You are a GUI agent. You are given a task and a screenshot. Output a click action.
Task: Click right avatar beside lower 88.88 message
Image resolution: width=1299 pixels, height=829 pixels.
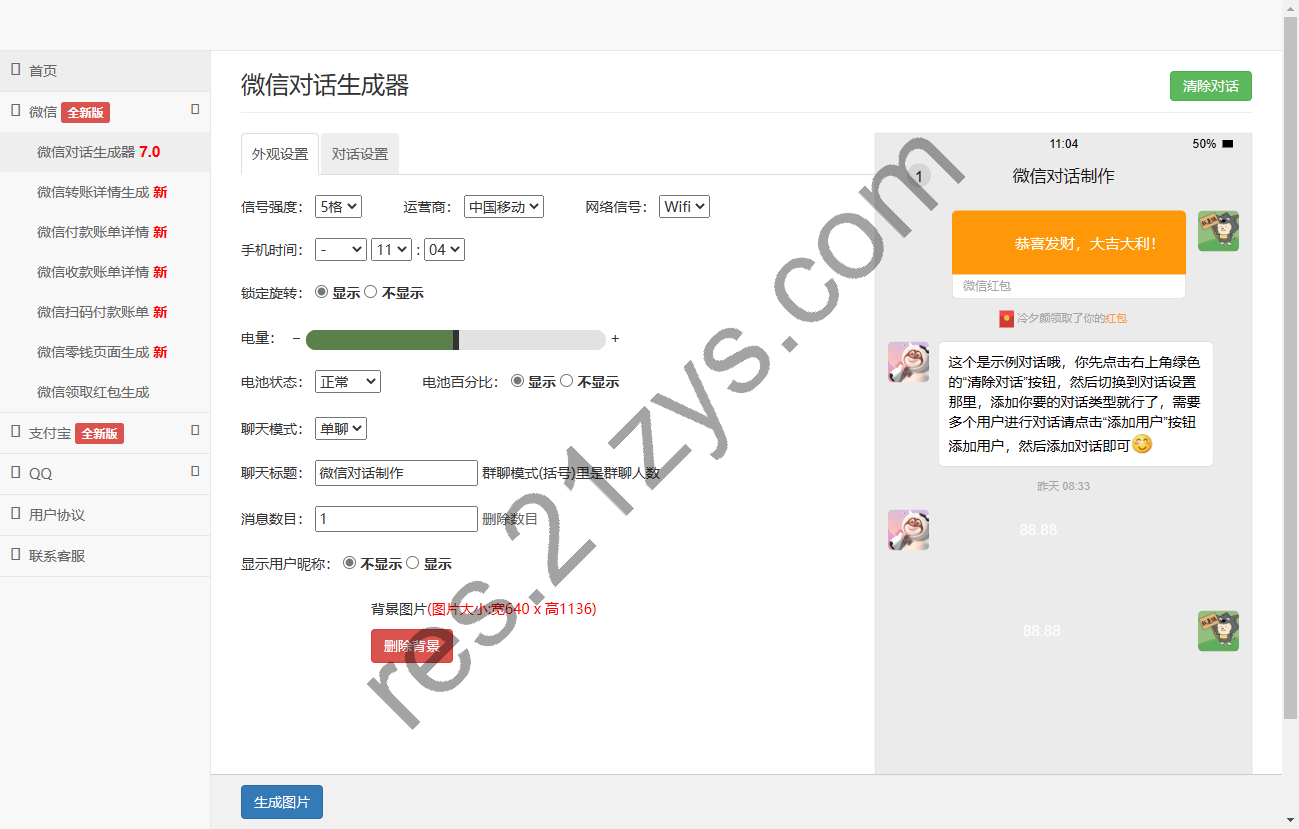pos(1218,631)
